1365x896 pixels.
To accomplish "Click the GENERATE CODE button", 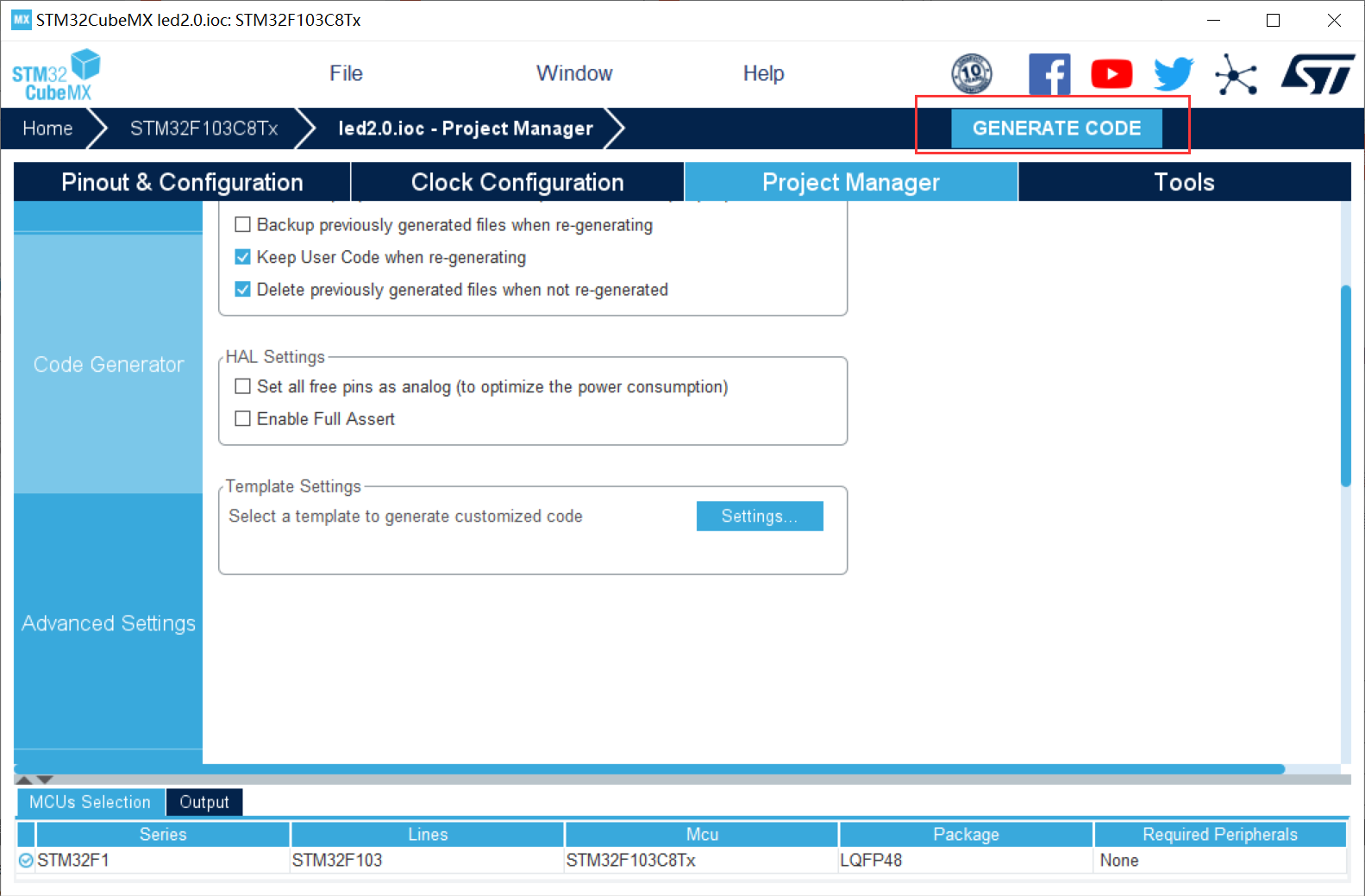I will (1056, 128).
